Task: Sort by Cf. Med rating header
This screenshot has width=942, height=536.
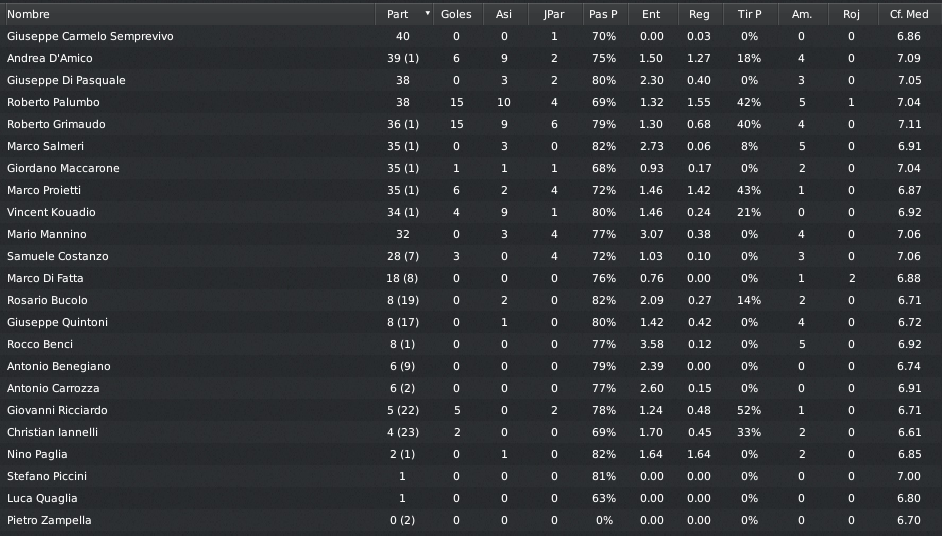Action: 909,14
